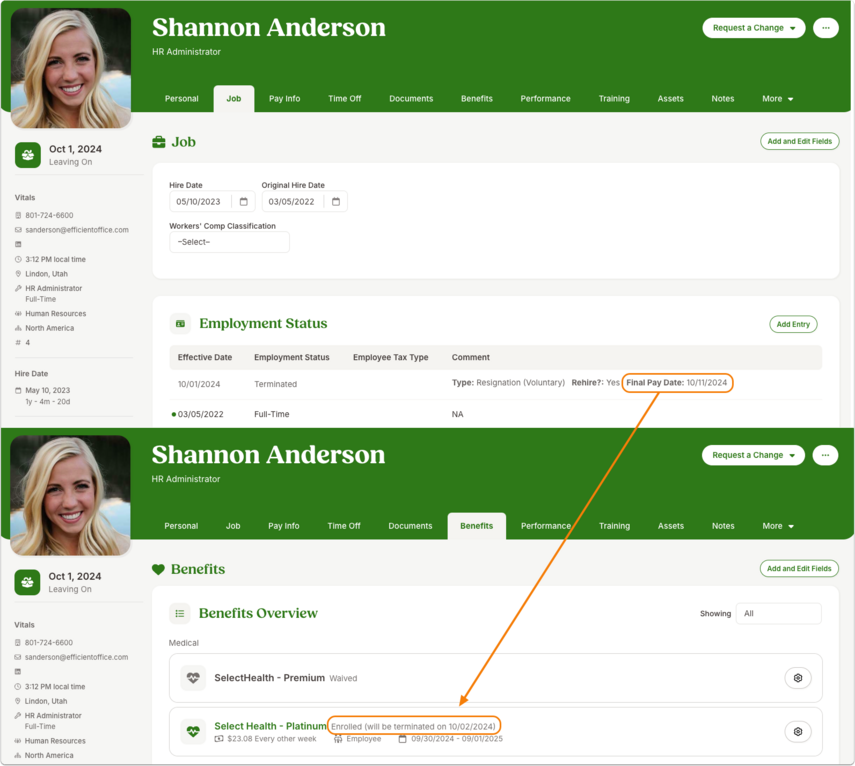The image size is (855, 766).
Task: Click SelectHealth - Premium heart icon
Action: (x=193, y=678)
